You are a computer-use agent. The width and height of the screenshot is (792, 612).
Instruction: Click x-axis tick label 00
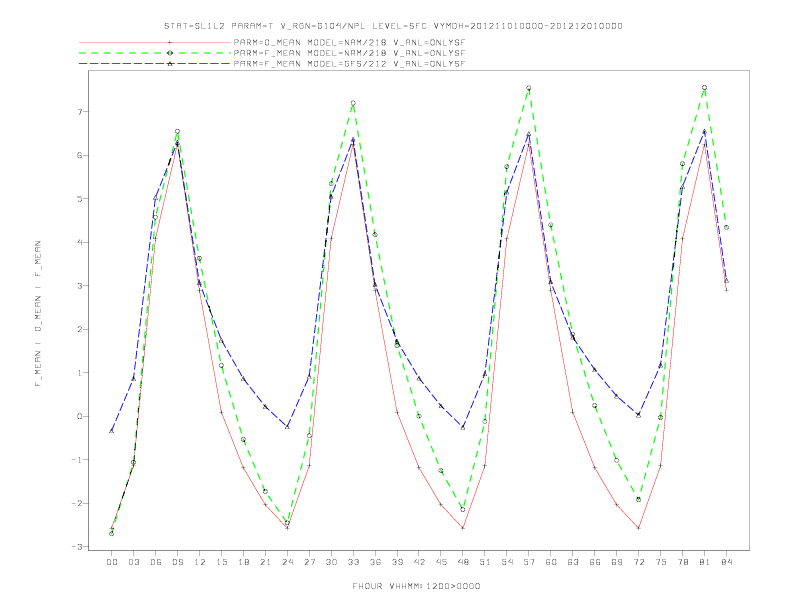pos(112,562)
